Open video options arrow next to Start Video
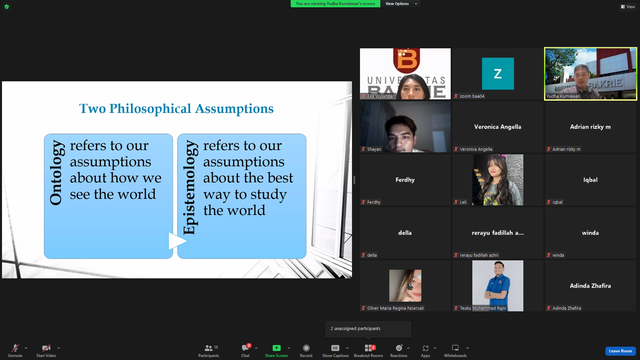This screenshot has width=640, height=360. click(59, 348)
